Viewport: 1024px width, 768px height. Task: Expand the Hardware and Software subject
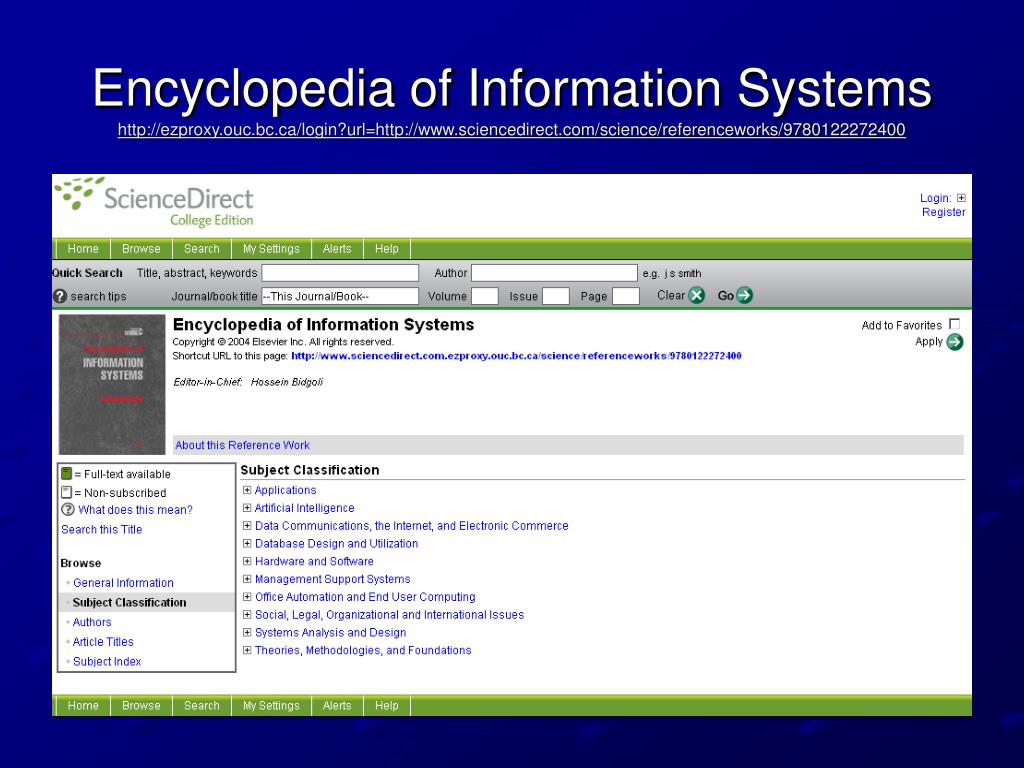pyautogui.click(x=247, y=561)
